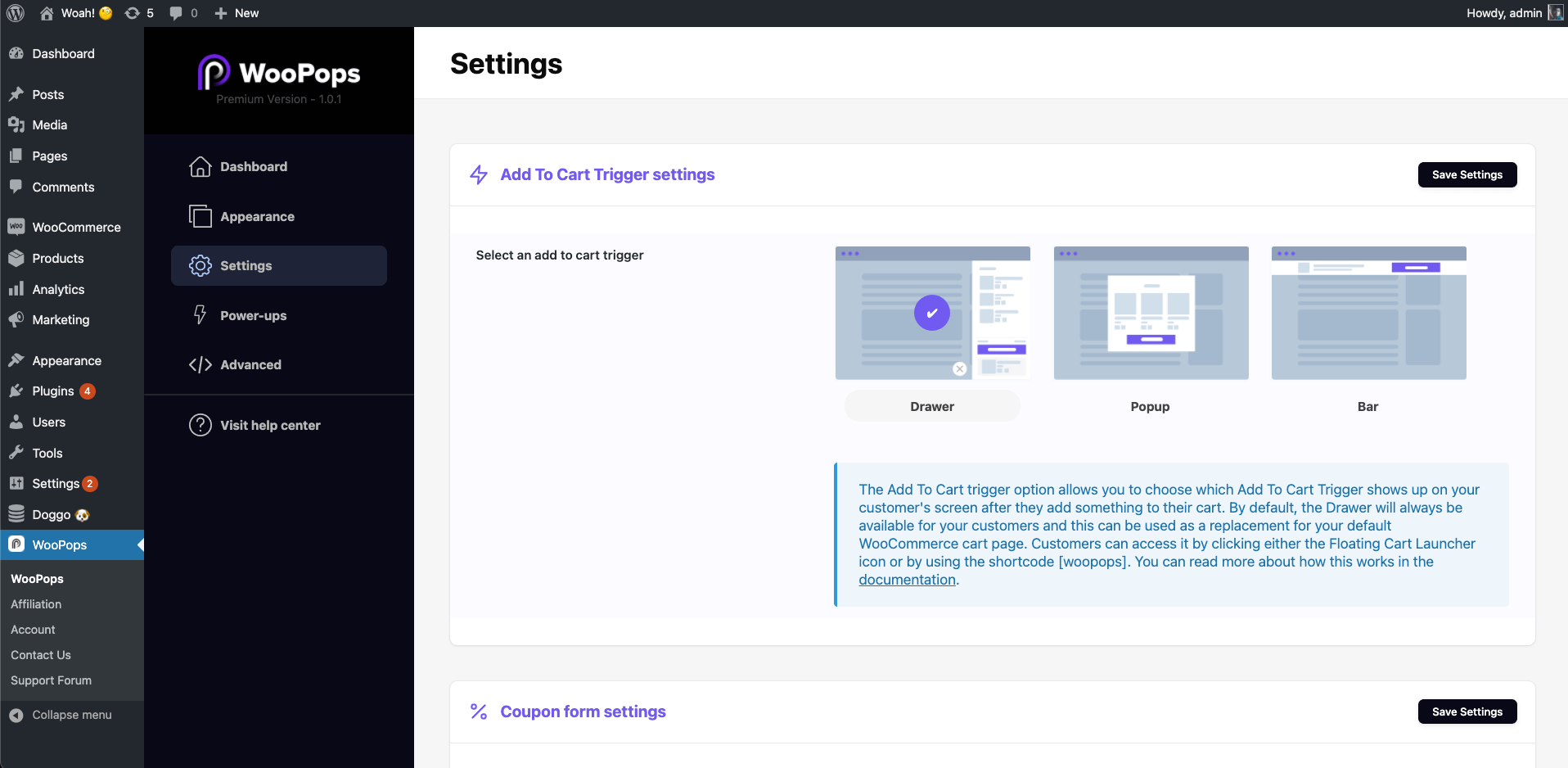Screen dimensions: 1568x768
Task: Click the Pages icon in sidebar
Action: coord(16,156)
